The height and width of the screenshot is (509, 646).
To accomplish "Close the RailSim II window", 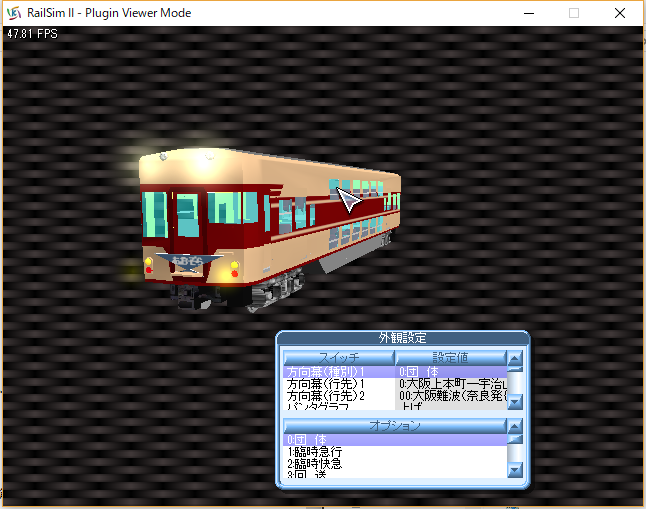I will (620, 13).
